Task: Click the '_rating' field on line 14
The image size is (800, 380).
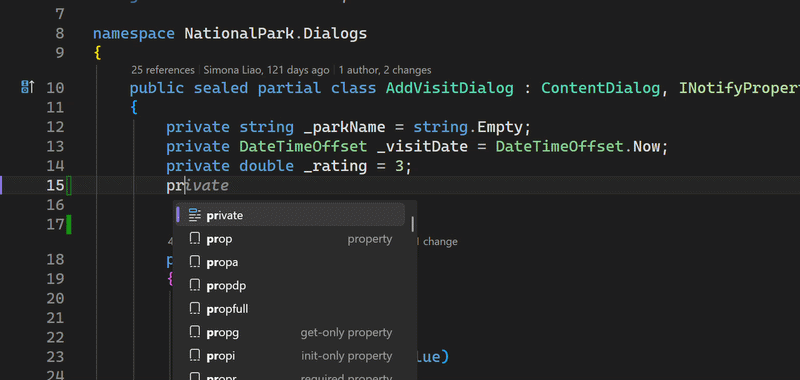Action: (335, 166)
